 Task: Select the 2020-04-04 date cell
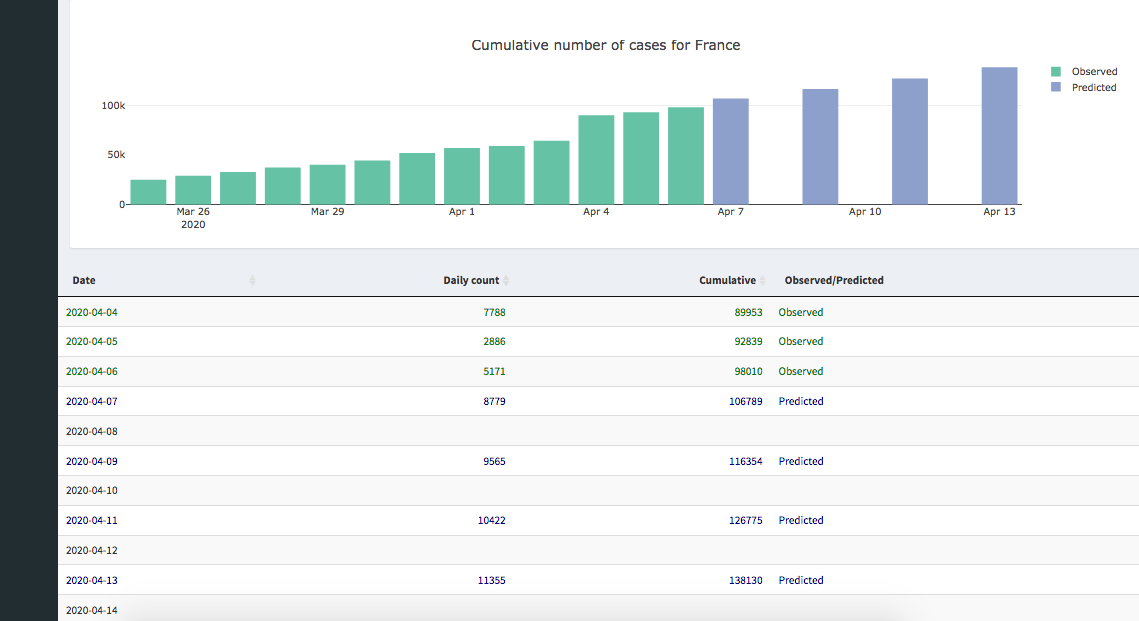pyautogui.click(x=91, y=312)
